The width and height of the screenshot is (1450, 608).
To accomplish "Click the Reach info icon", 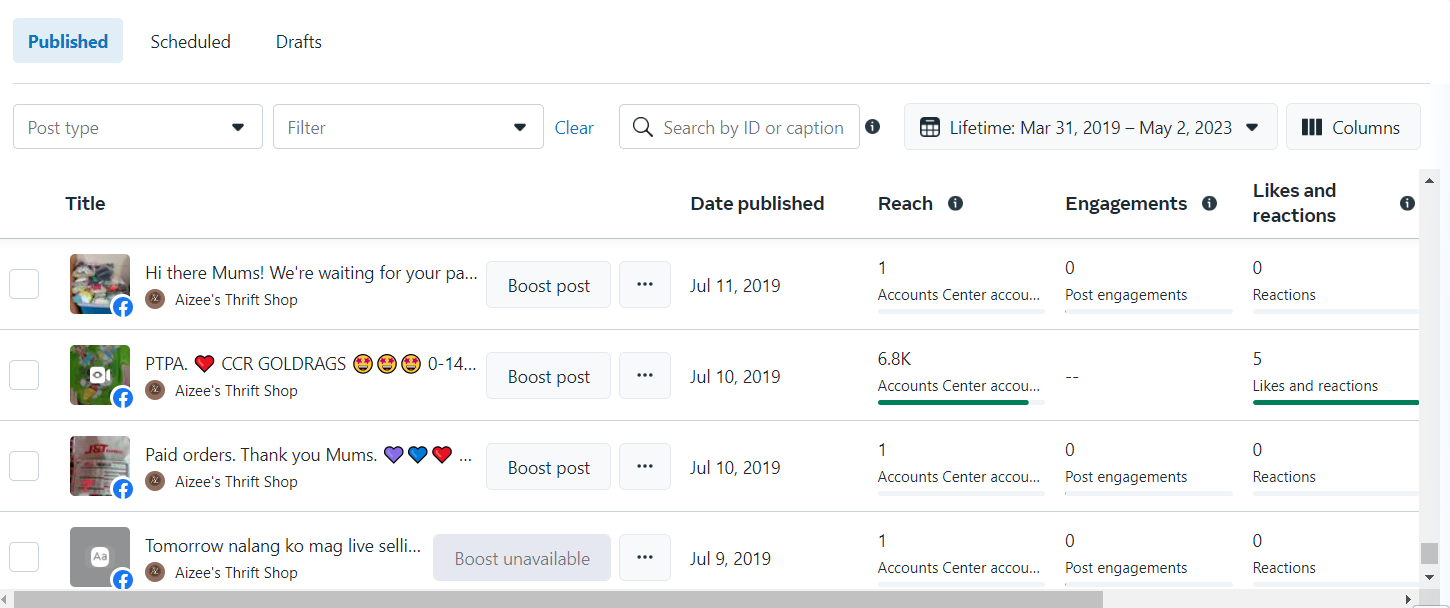I will click(x=955, y=204).
